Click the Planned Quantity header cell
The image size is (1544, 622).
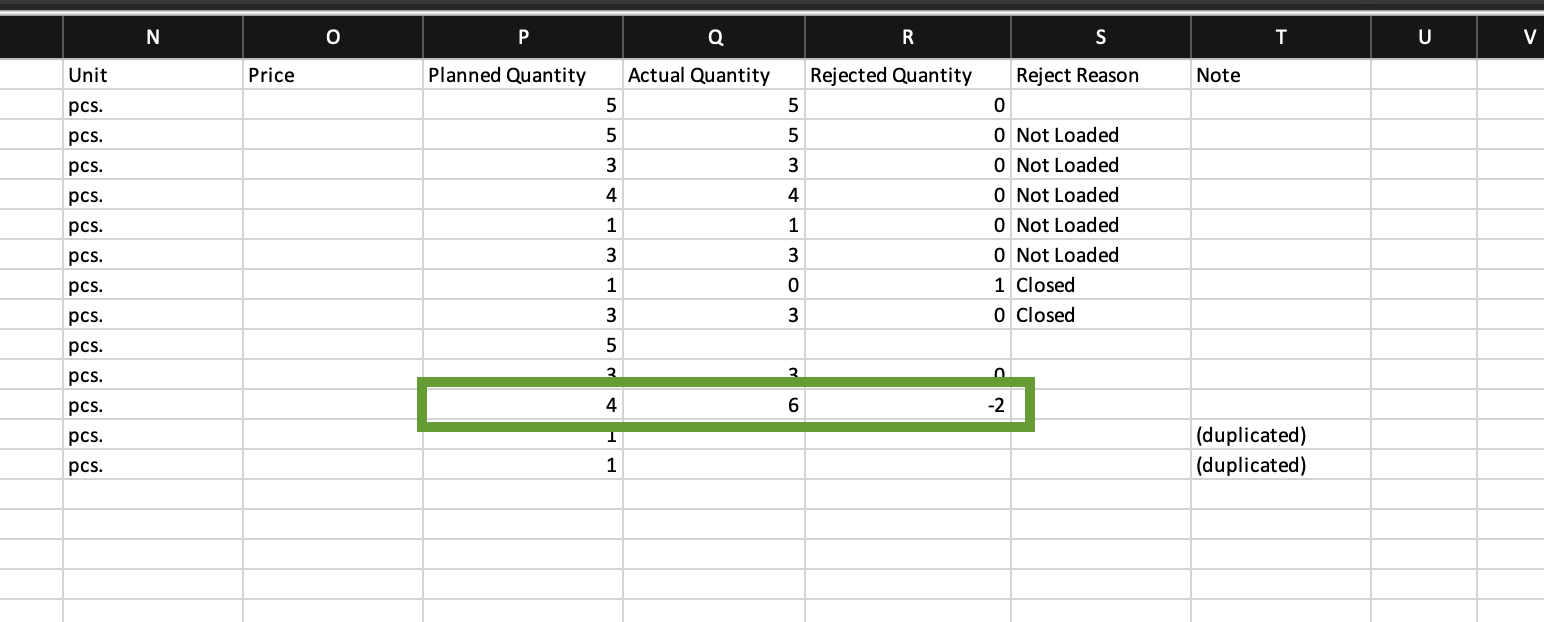pyautogui.click(x=523, y=75)
